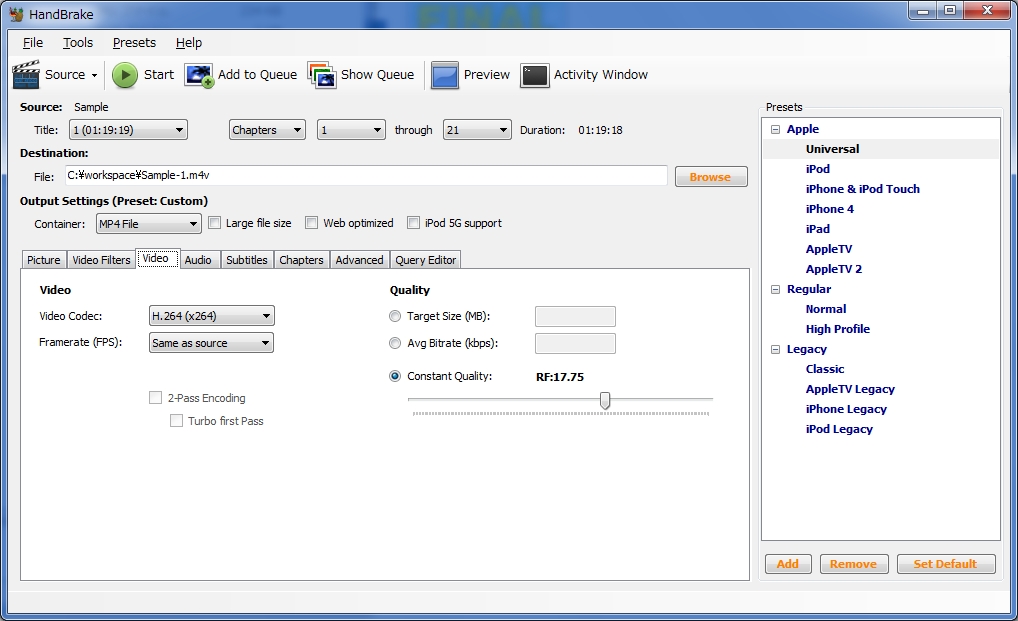Open the end chapter dropdown showing 21
1018x621 pixels.
477,130
